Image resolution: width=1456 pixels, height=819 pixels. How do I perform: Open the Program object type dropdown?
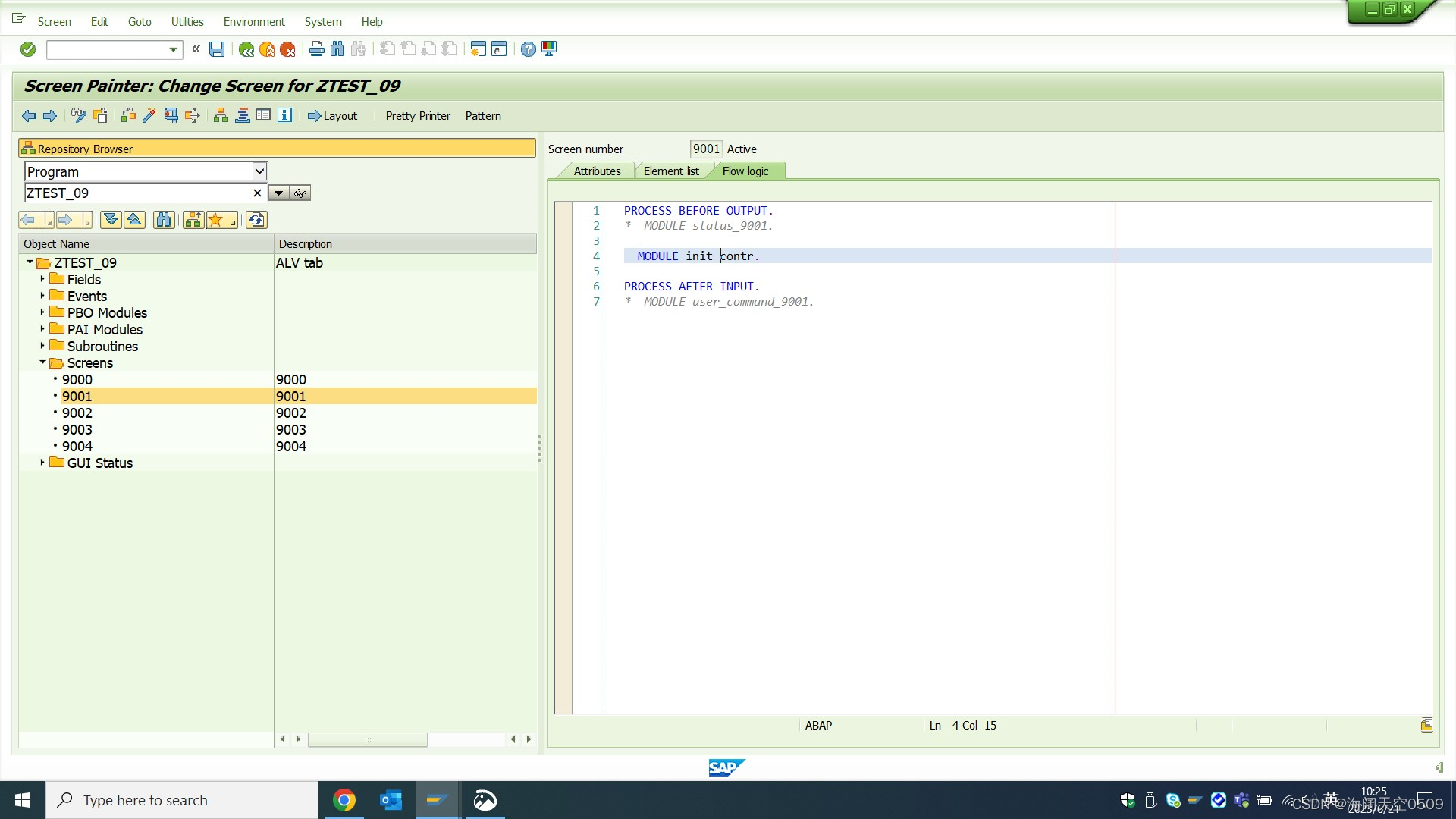click(259, 171)
